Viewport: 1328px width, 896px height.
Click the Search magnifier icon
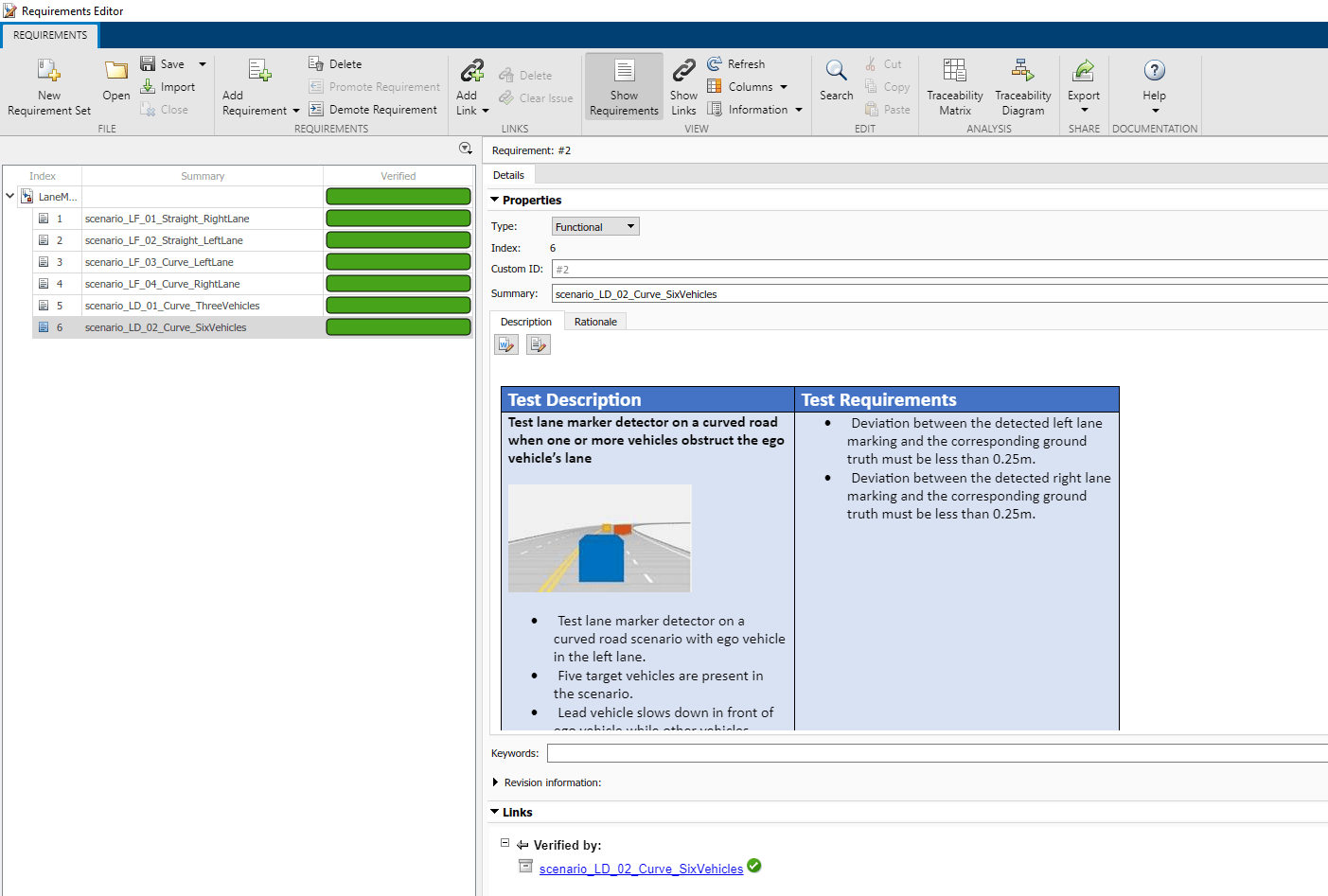tap(836, 72)
